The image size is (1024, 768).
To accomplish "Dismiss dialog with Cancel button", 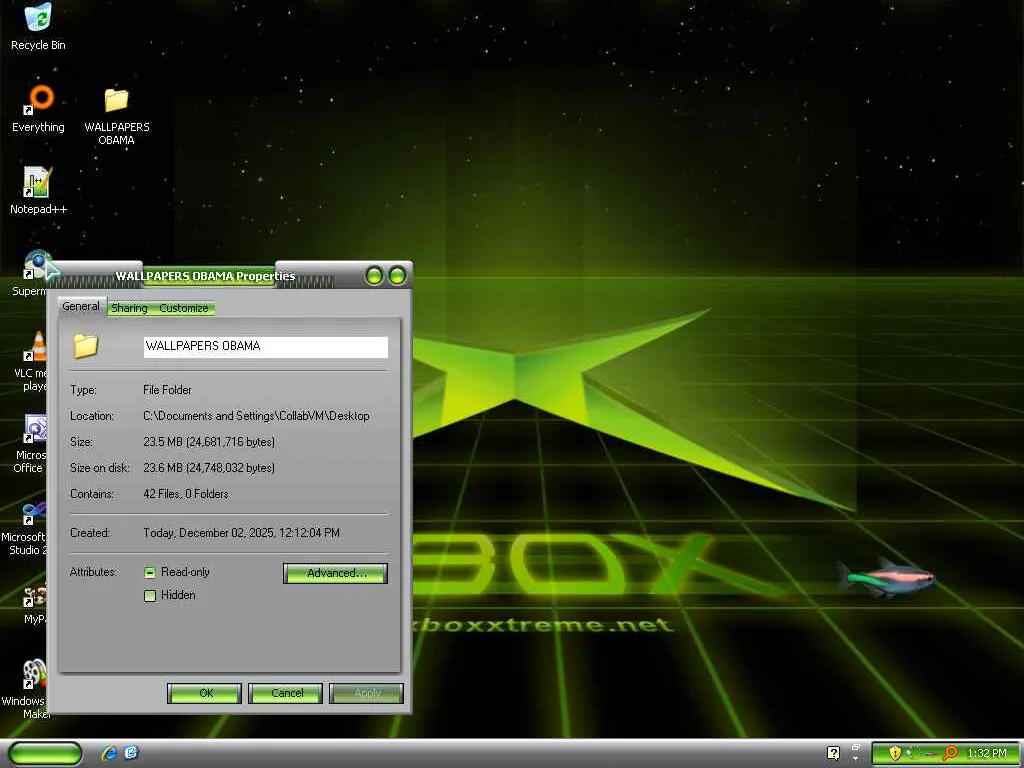I will click(285, 693).
